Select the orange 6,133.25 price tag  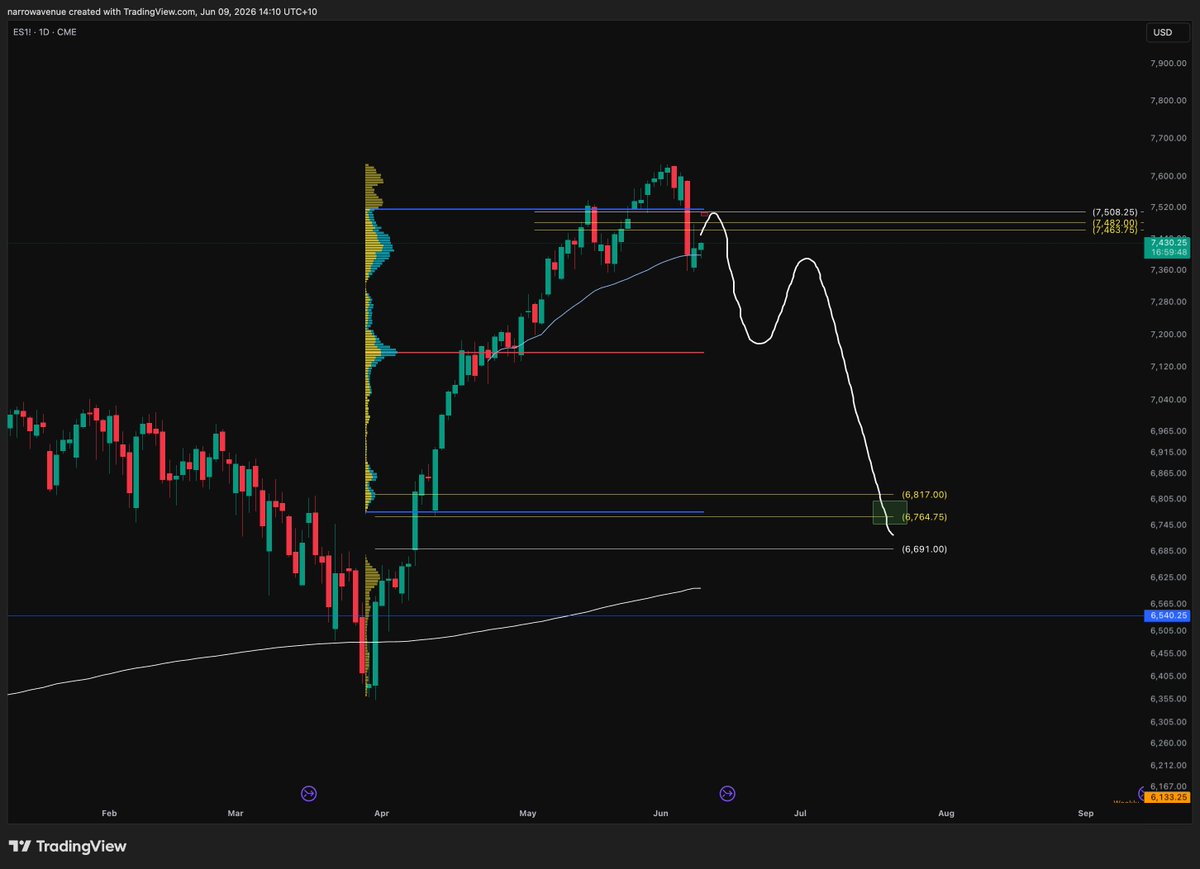1168,797
